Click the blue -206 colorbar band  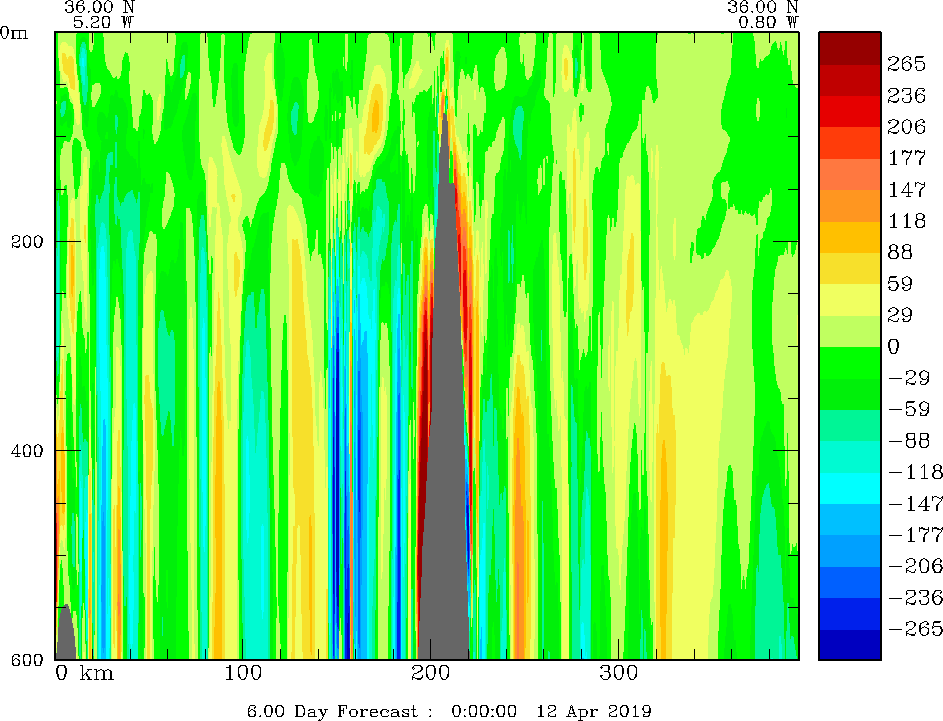pyautogui.click(x=850, y=551)
